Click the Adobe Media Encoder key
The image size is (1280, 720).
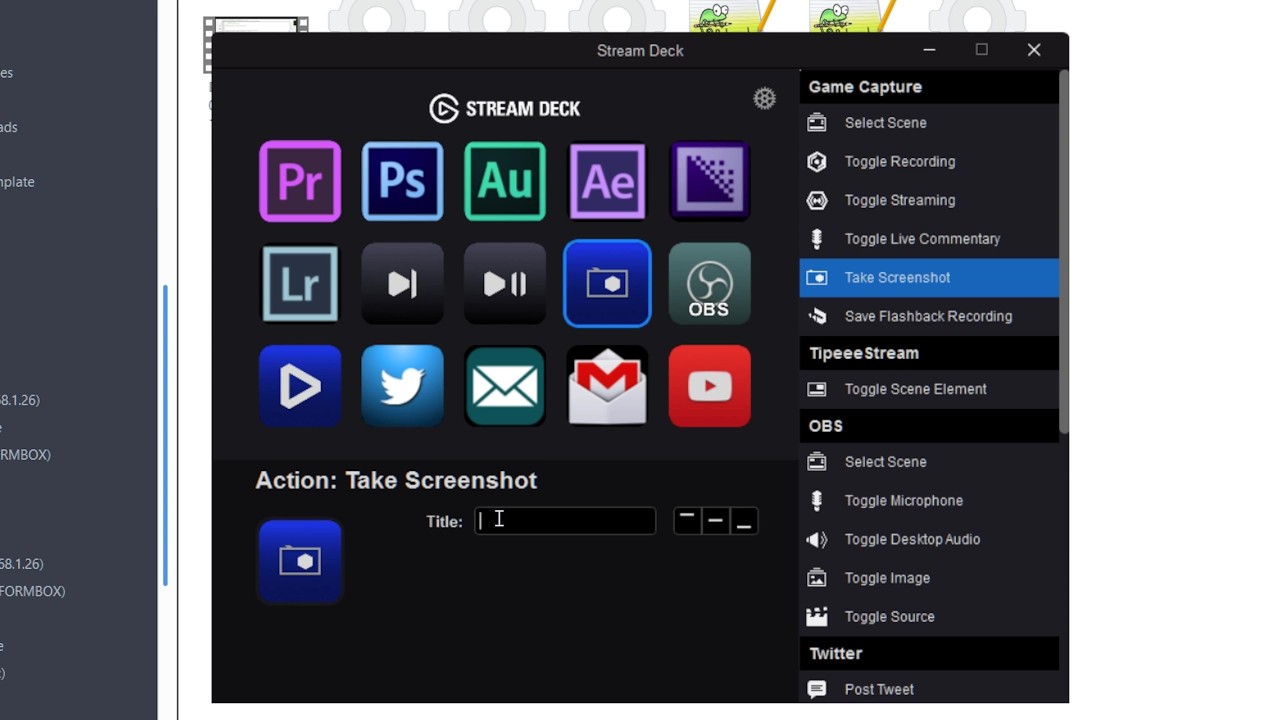709,181
